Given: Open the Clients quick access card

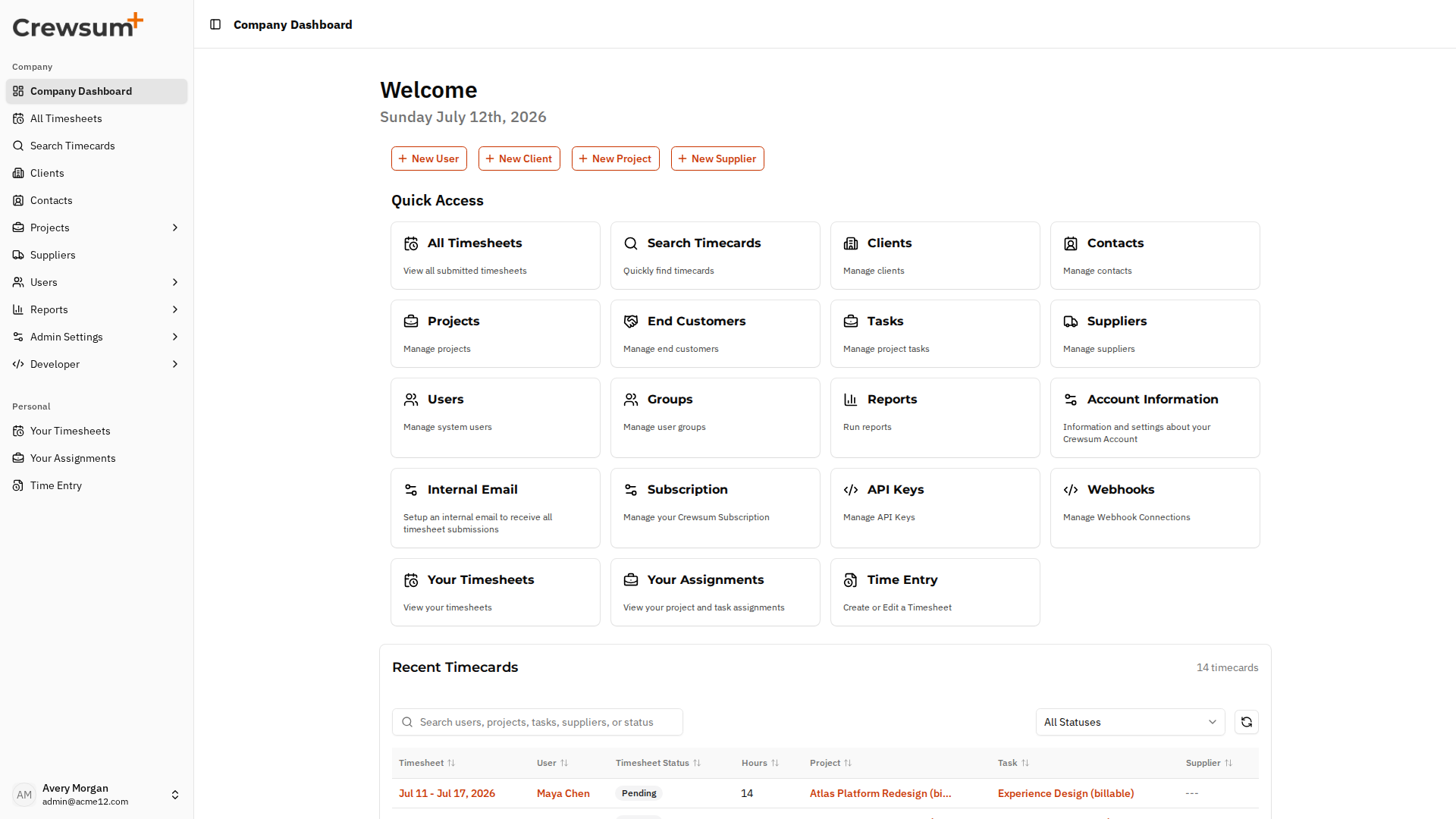Looking at the screenshot, I should click(x=935, y=256).
